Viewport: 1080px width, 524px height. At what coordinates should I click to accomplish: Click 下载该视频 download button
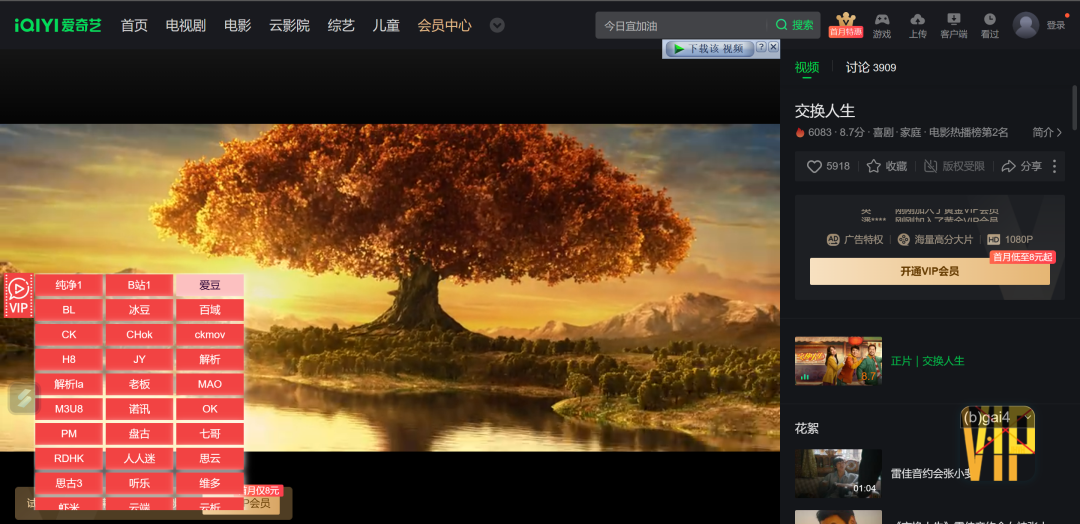tap(709, 48)
